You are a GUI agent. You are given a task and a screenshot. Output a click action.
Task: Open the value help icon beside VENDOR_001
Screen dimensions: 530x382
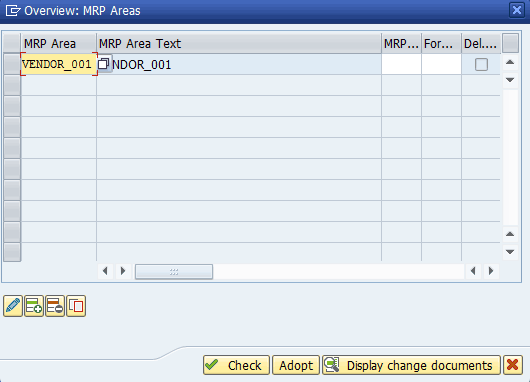[x=104, y=64]
